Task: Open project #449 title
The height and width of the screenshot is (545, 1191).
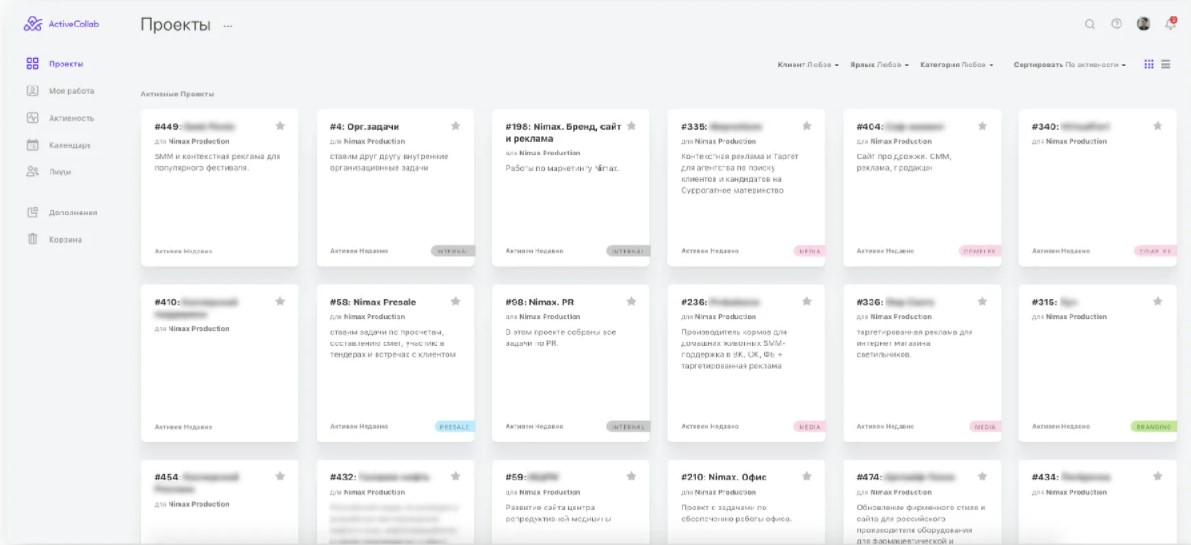Action: point(194,127)
